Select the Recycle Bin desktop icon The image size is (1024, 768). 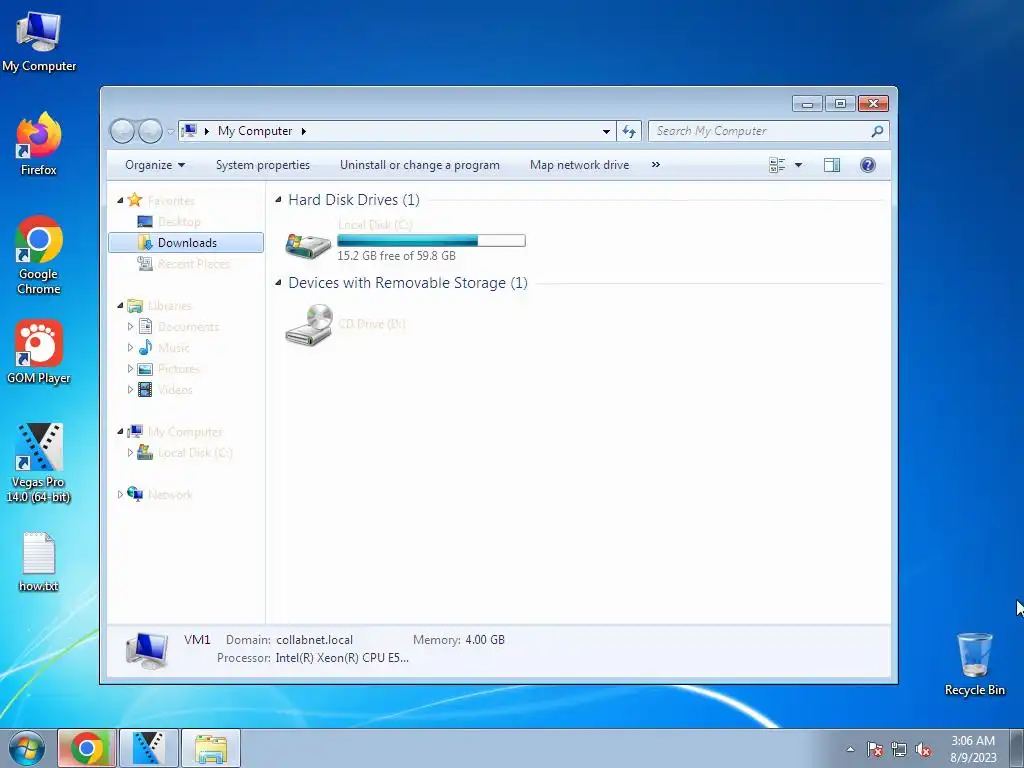pos(974,664)
